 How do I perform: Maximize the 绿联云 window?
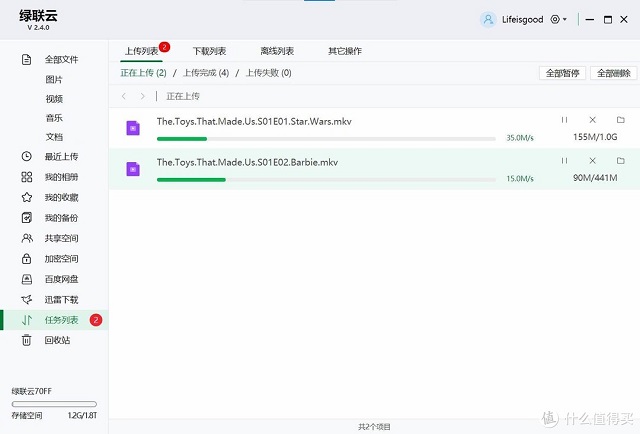pos(608,19)
